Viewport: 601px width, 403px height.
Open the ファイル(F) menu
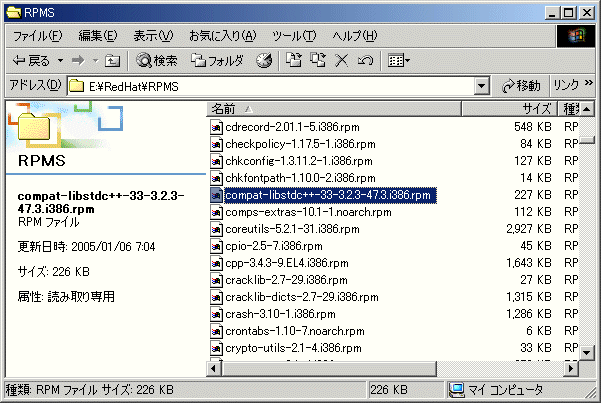coord(37,36)
